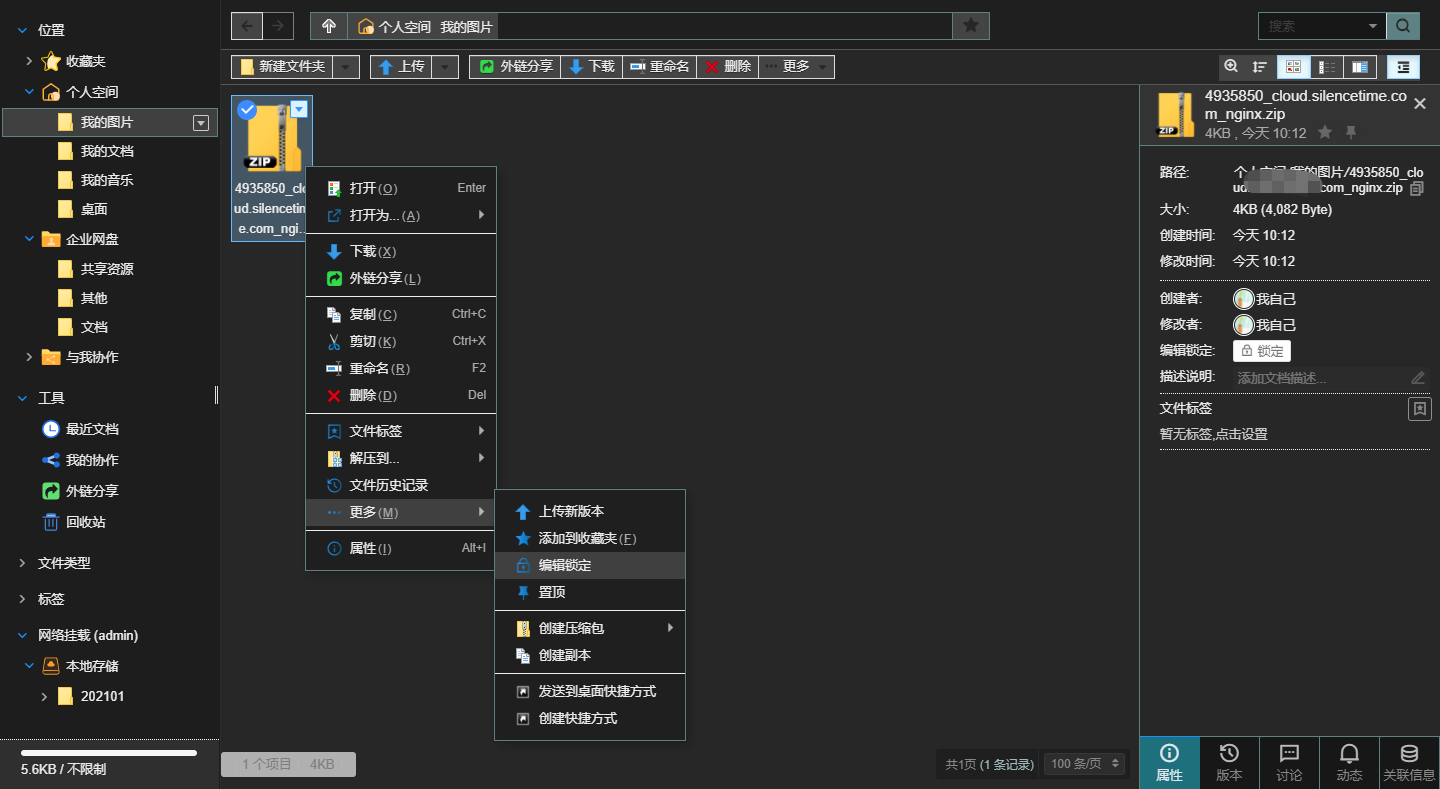Star the file using the favorite icon
The image size is (1440, 789).
click(1325, 131)
